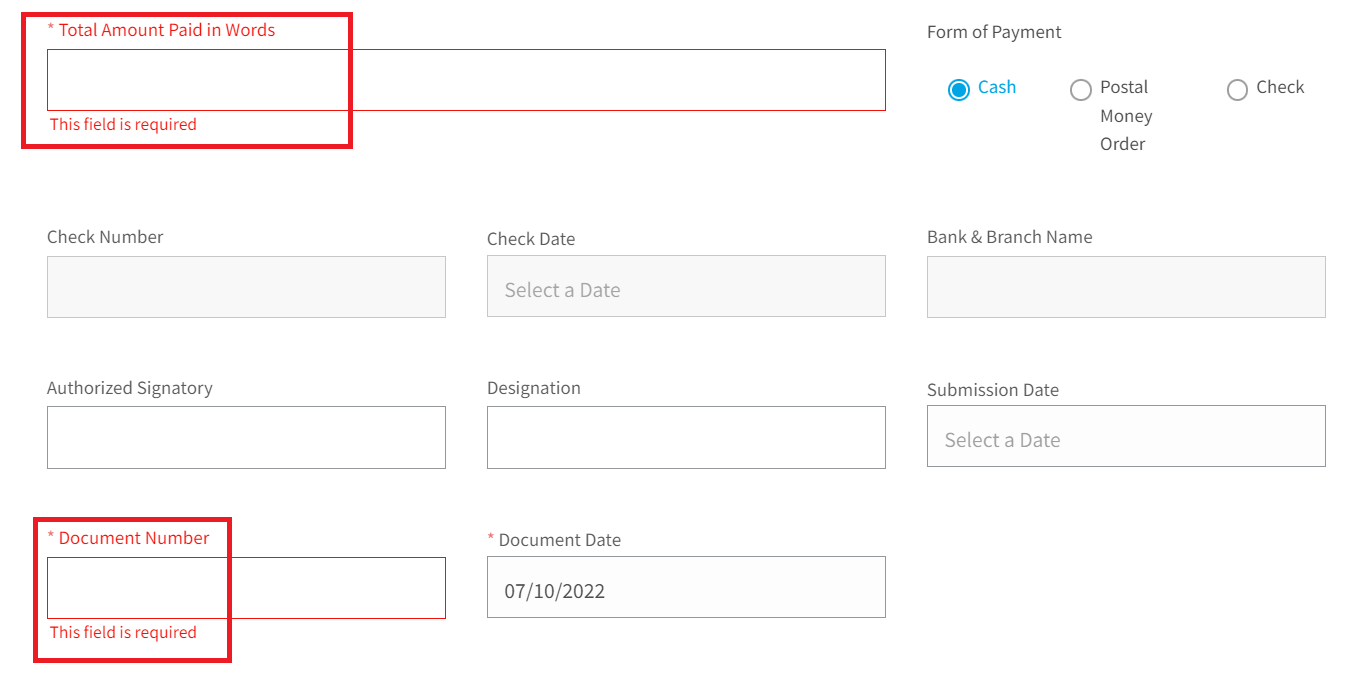Image resolution: width=1353 pixels, height=673 pixels.
Task: Click the Authorized Signatory text field
Action: 246,437
